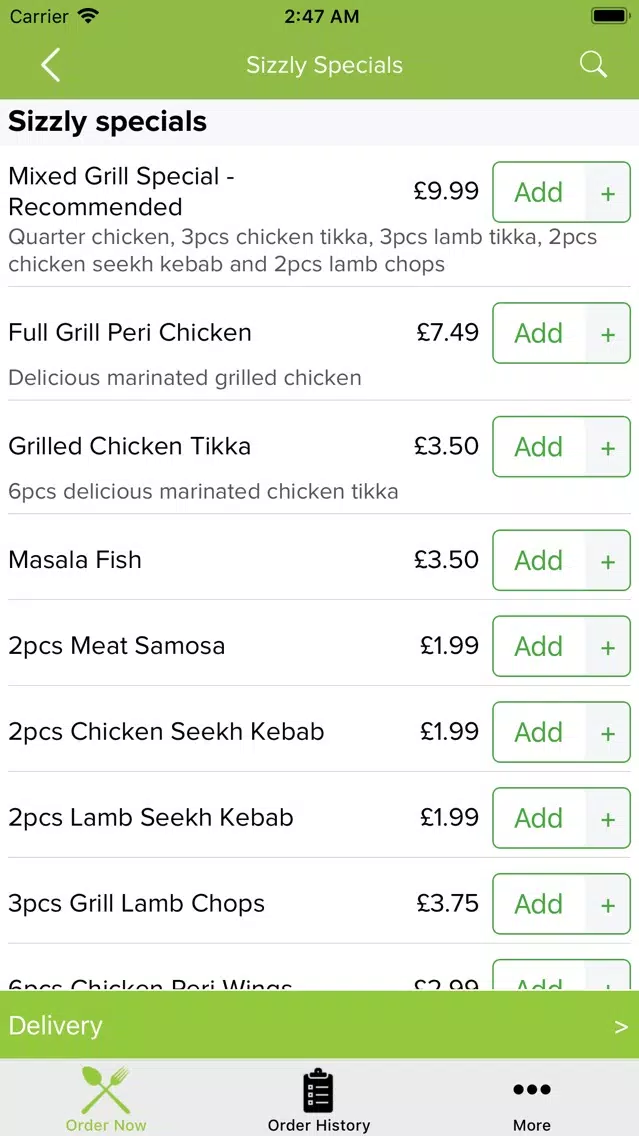Image resolution: width=639 pixels, height=1136 pixels.
Task: Tap the Sizzly Specials header title
Action: pyautogui.click(x=324, y=65)
